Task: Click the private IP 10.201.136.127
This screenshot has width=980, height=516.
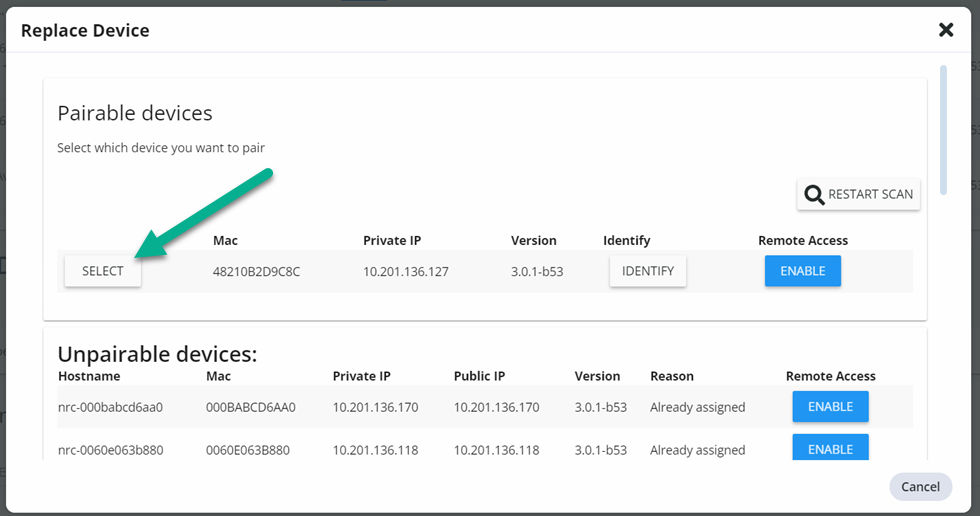Action: (x=404, y=272)
